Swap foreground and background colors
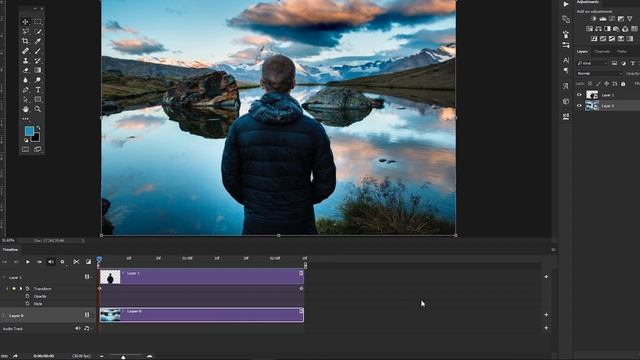 (38, 128)
